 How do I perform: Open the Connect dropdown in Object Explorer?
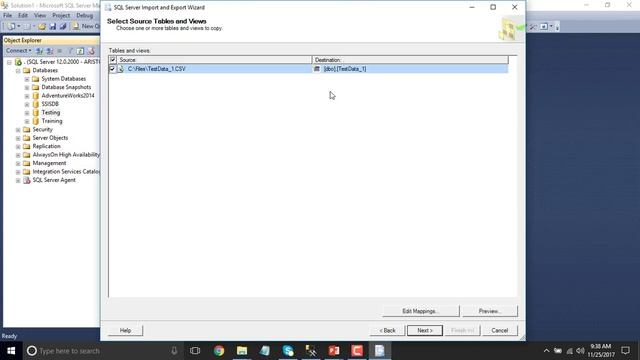[18, 51]
